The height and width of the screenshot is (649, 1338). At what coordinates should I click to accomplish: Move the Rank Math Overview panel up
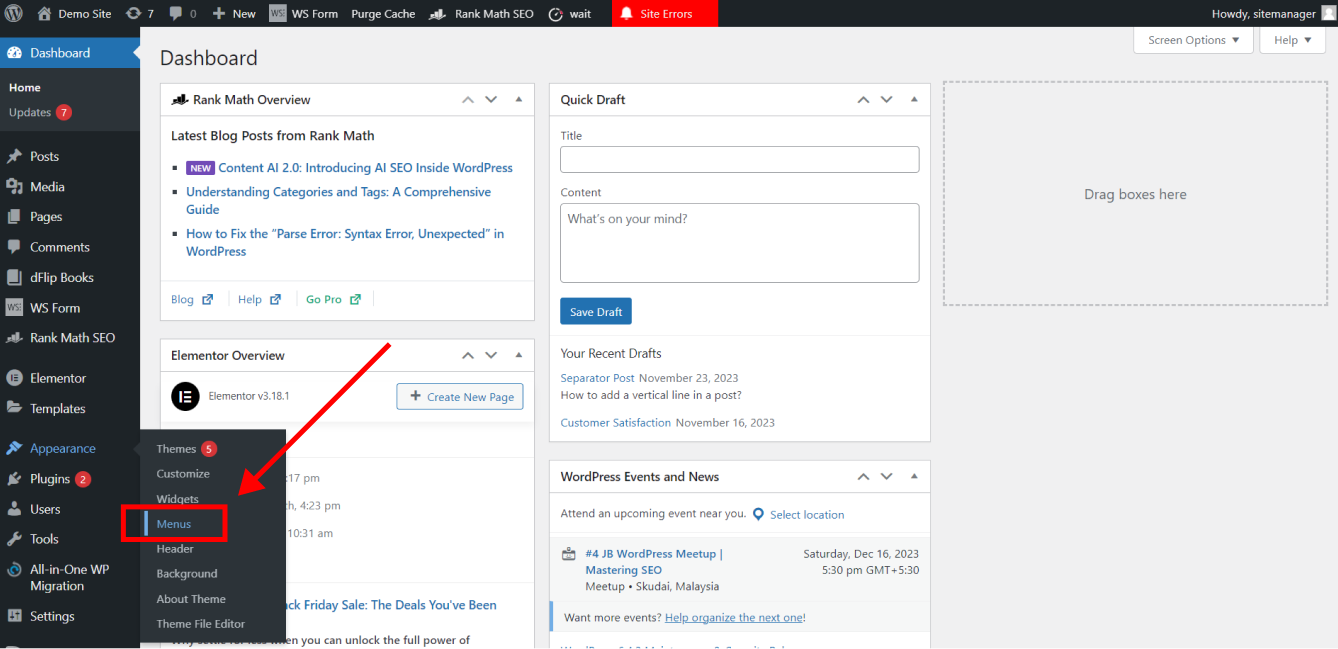pos(467,100)
